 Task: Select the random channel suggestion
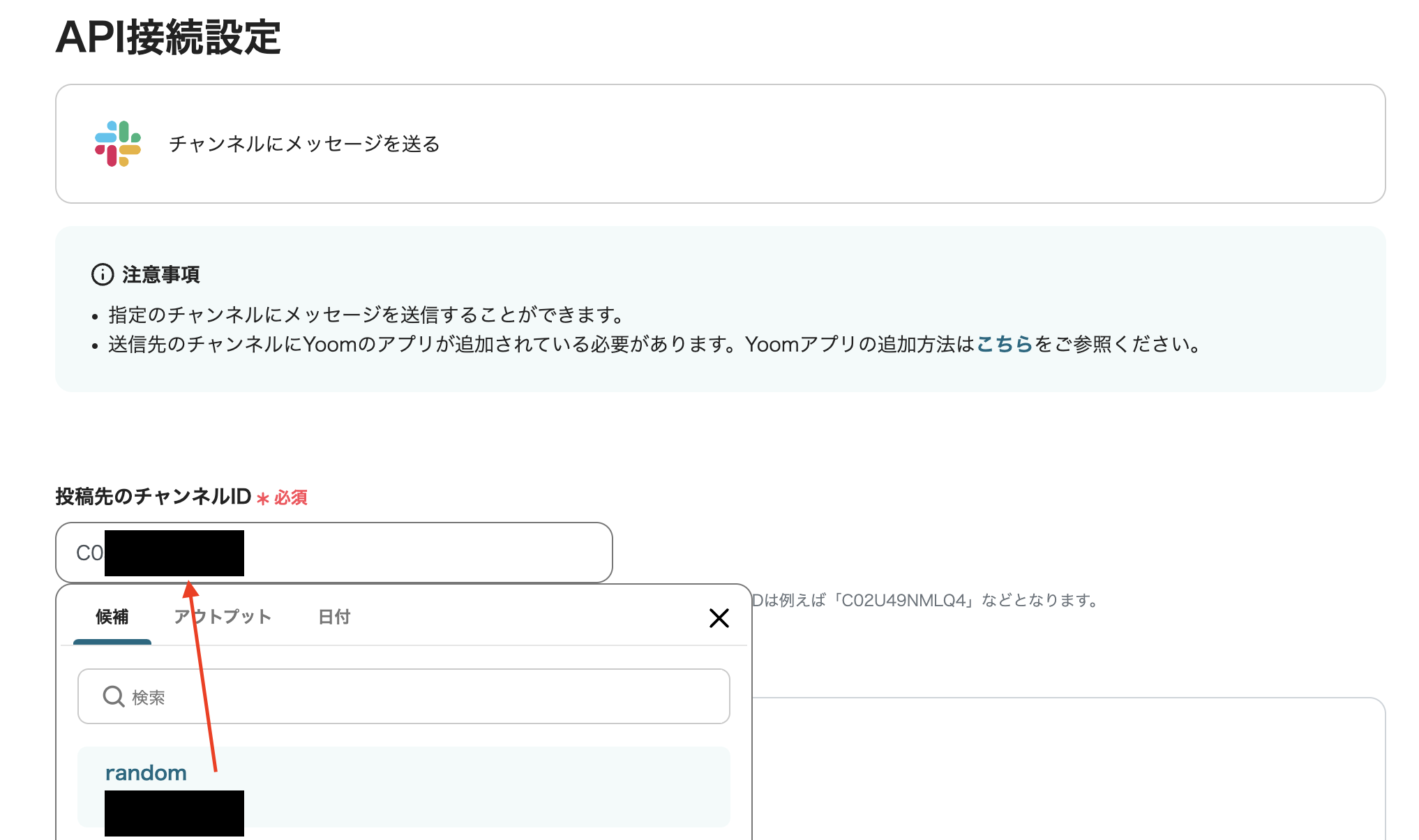(x=146, y=772)
